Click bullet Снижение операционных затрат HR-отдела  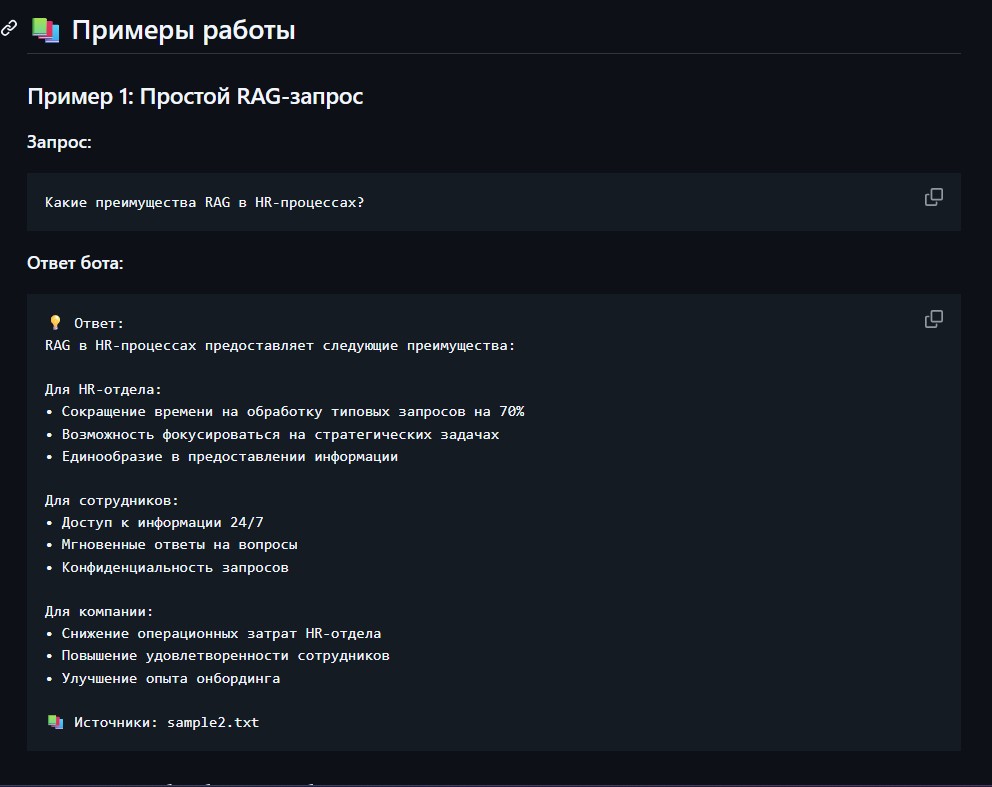[x=213, y=633]
